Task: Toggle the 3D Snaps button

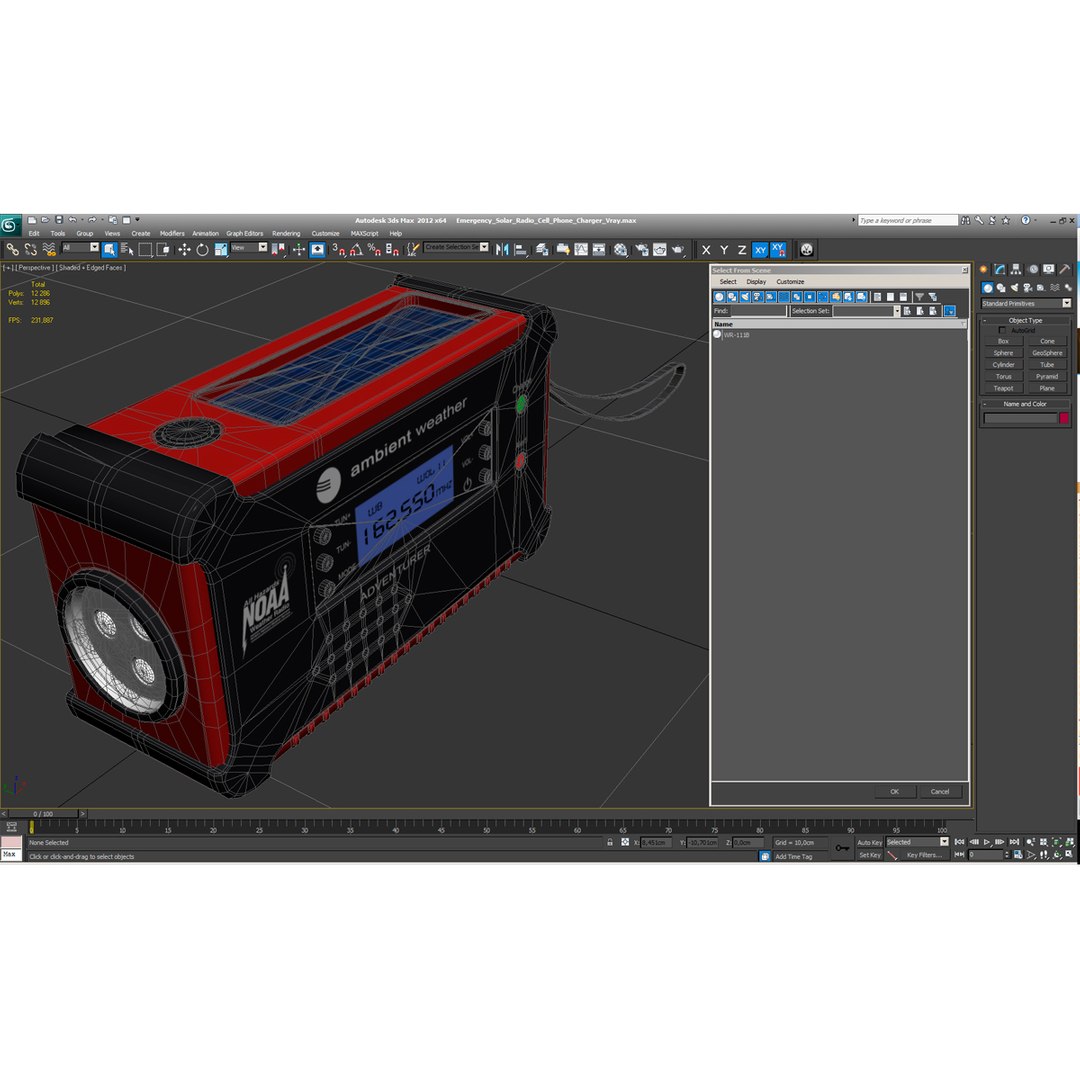Action: coord(338,249)
